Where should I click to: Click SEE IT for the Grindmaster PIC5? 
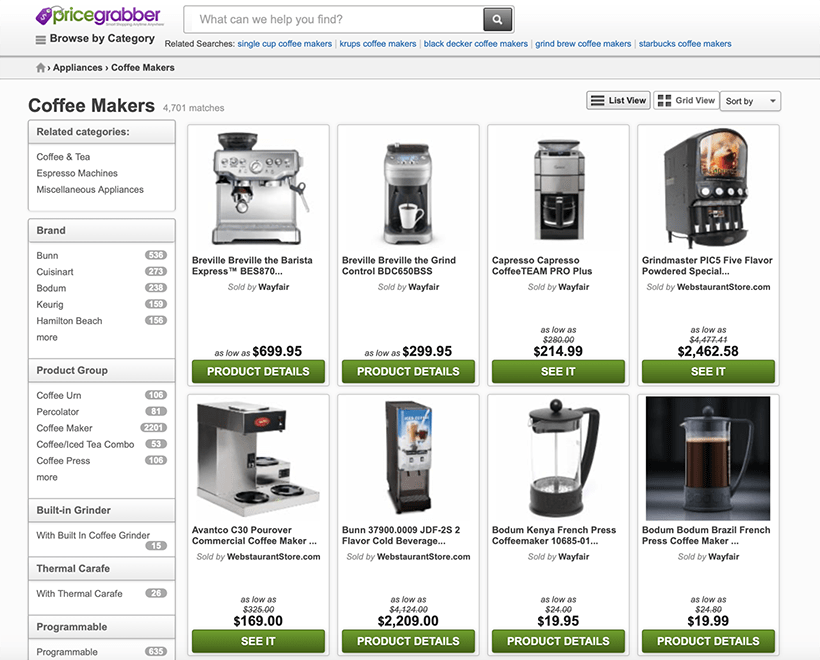708,371
